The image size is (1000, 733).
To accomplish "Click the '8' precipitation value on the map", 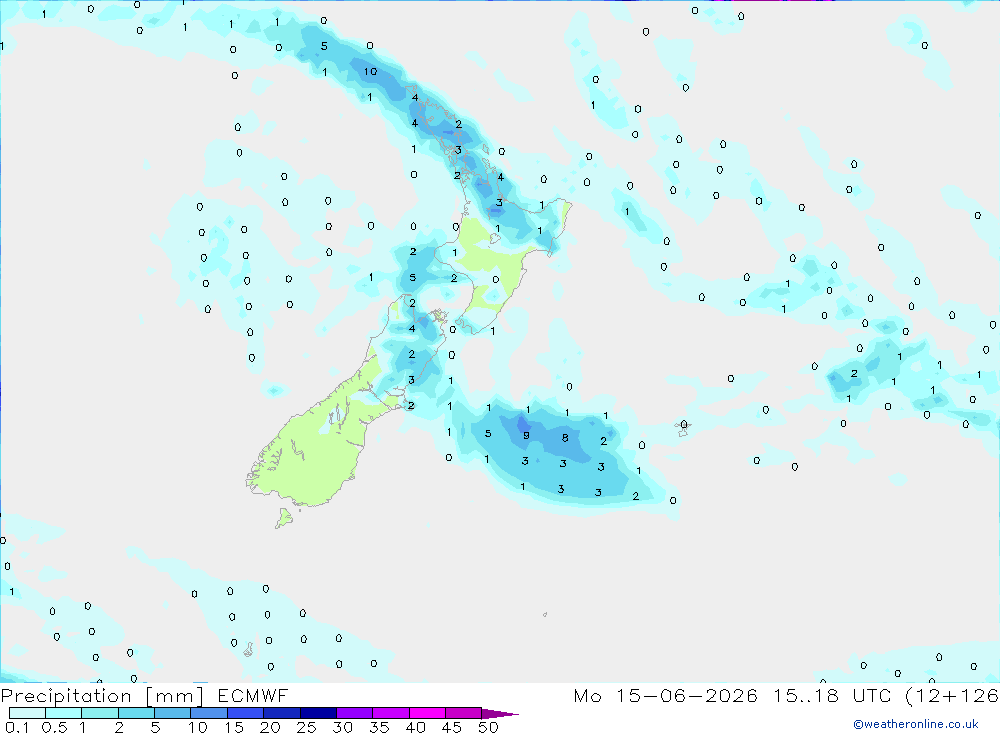I will [565, 438].
